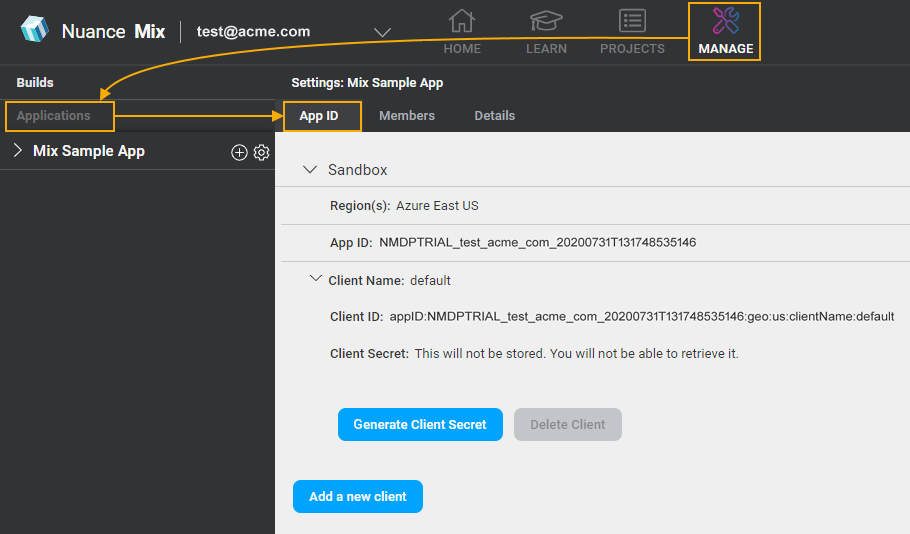Select Builds in the left sidebar
Image resolution: width=910 pixels, height=534 pixels.
click(35, 82)
